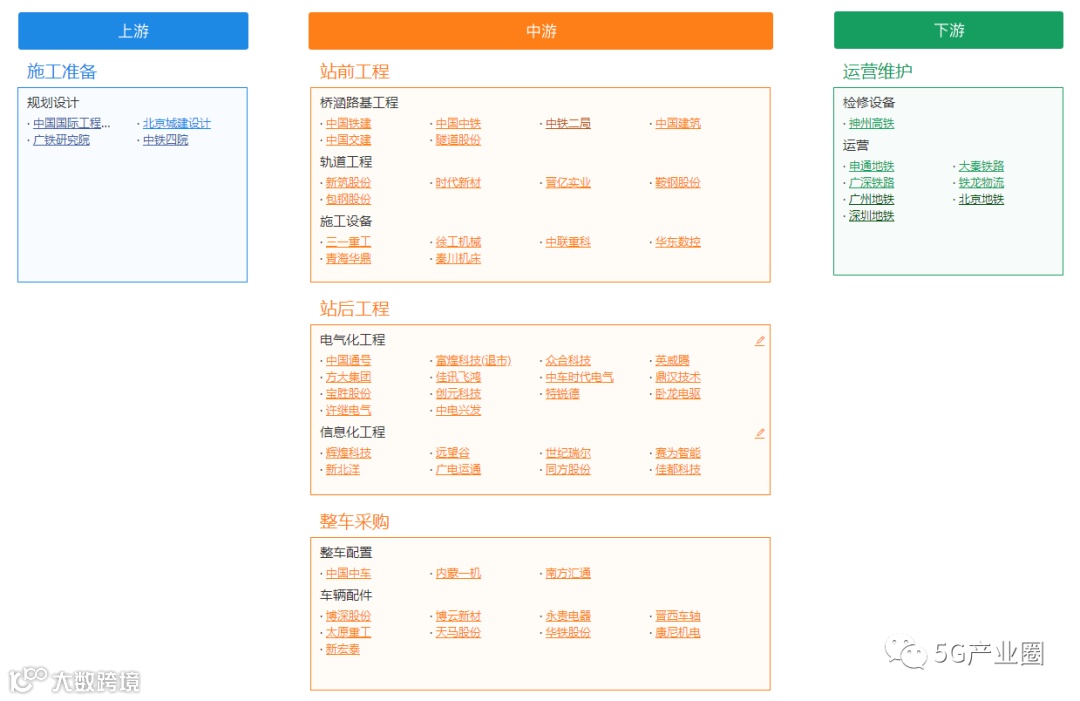Open the 南方汇通 link
The height and width of the screenshot is (701, 1080).
pos(568,573)
